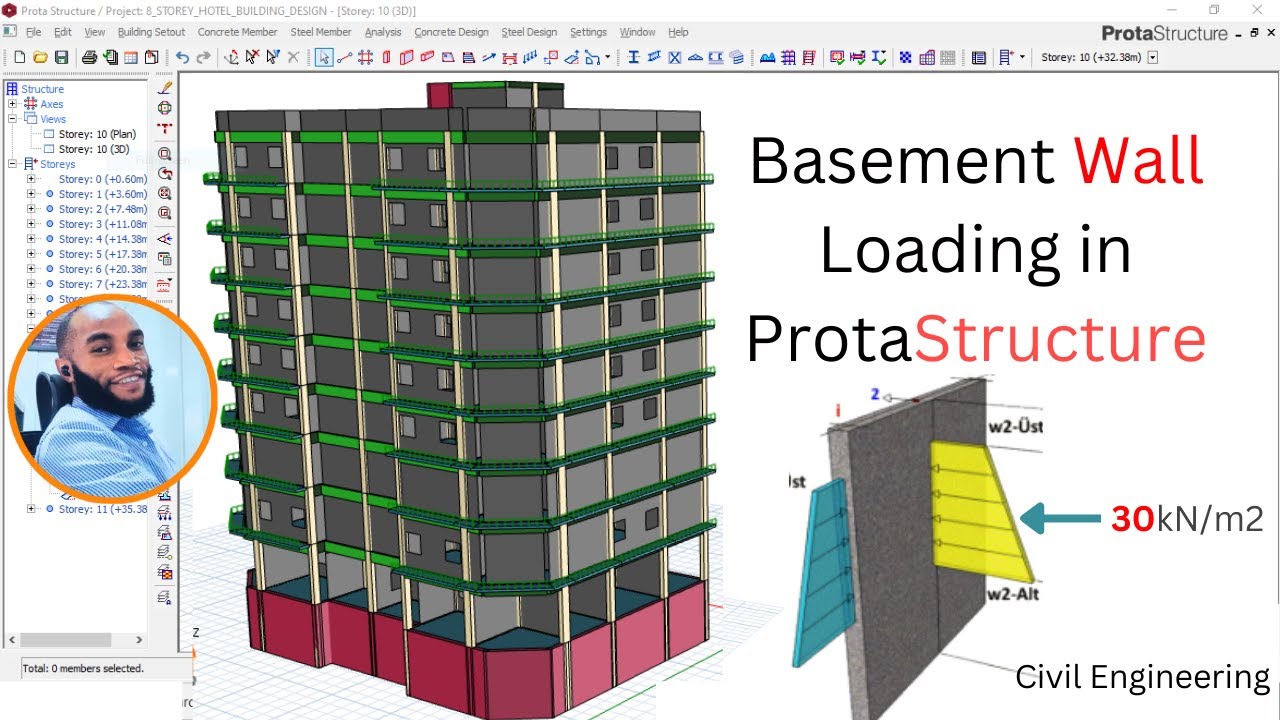Delete selection with grey X icon
Screen dimensions: 1280x720
coord(293,58)
